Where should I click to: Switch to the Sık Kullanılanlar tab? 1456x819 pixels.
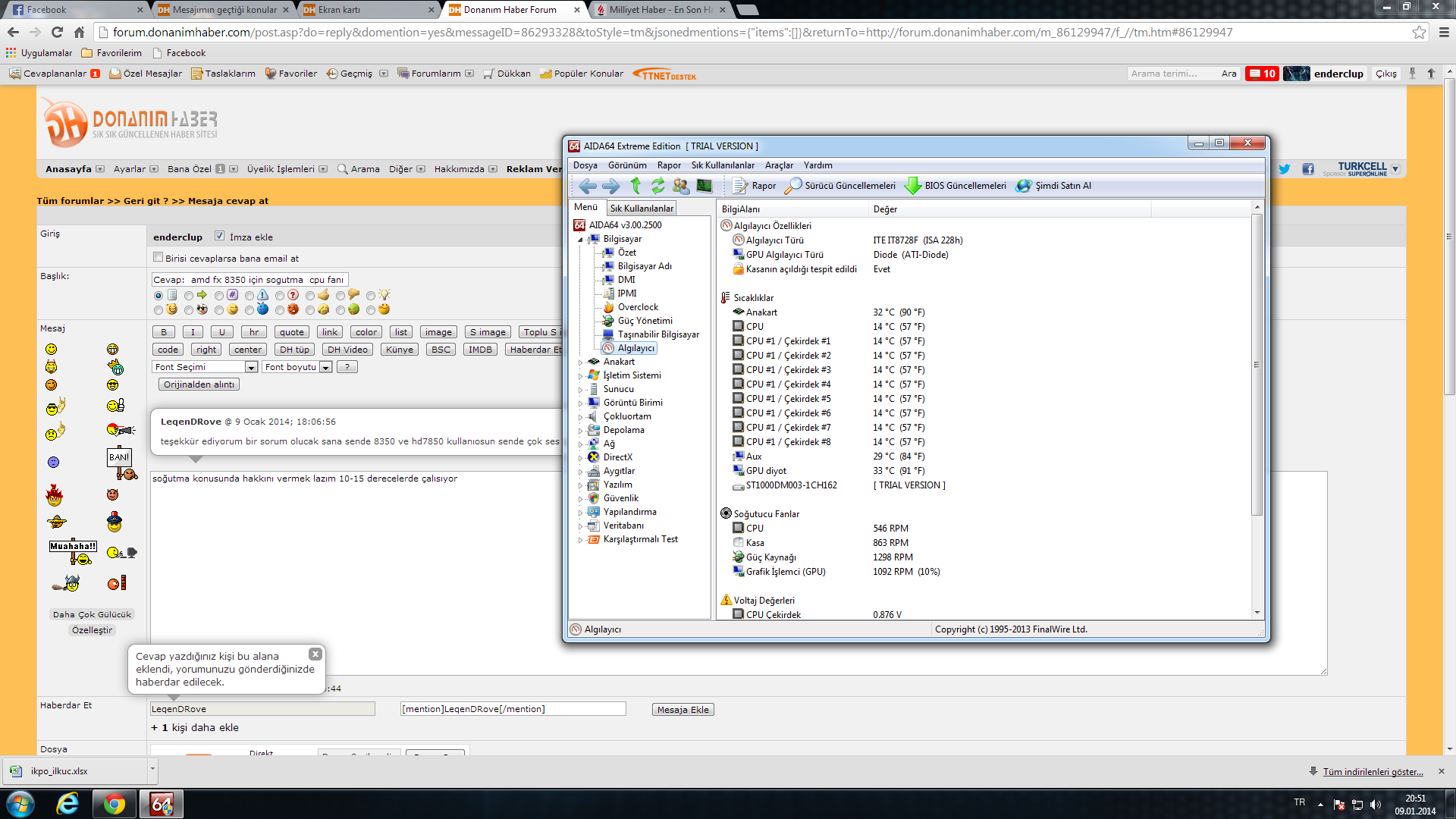[x=642, y=209]
